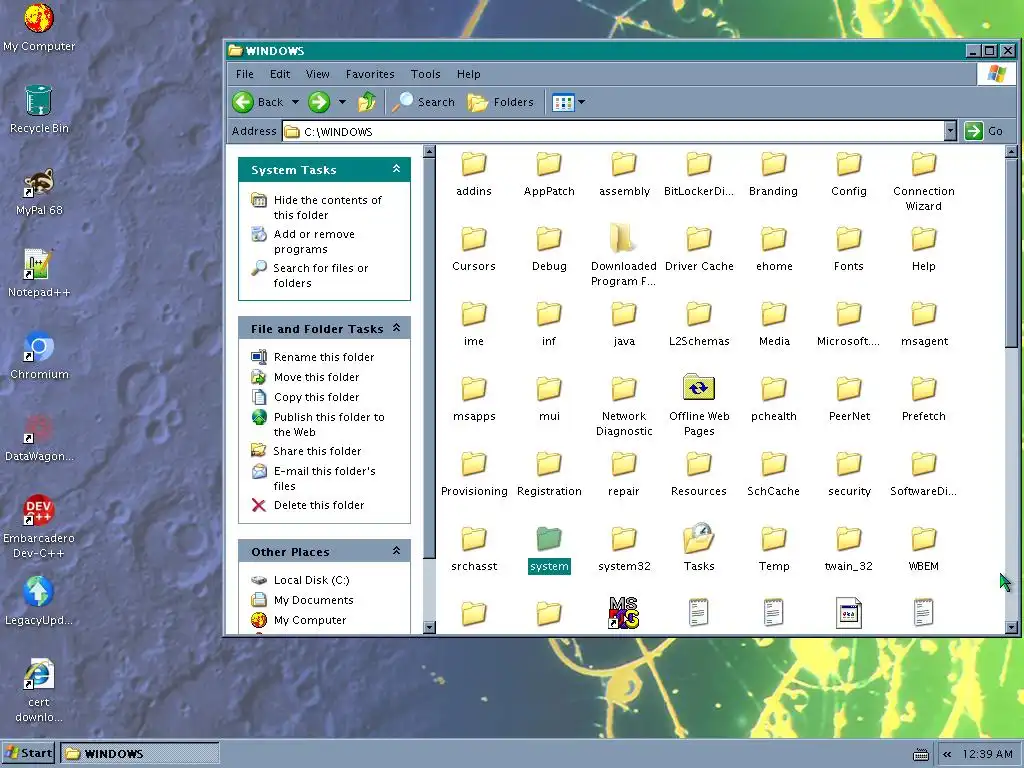Screen dimensions: 1024x768
Task: Click the Go button
Action: 984,131
